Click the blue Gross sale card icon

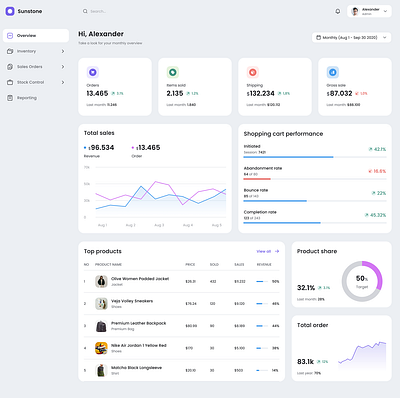pyautogui.click(x=333, y=72)
